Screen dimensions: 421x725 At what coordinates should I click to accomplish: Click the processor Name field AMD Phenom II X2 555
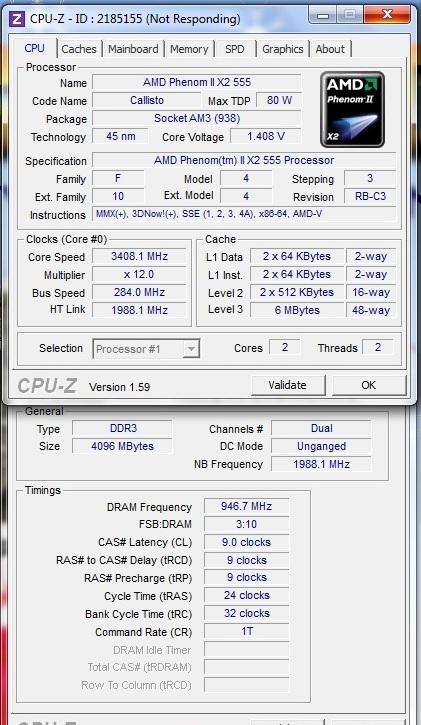[x=197, y=83]
